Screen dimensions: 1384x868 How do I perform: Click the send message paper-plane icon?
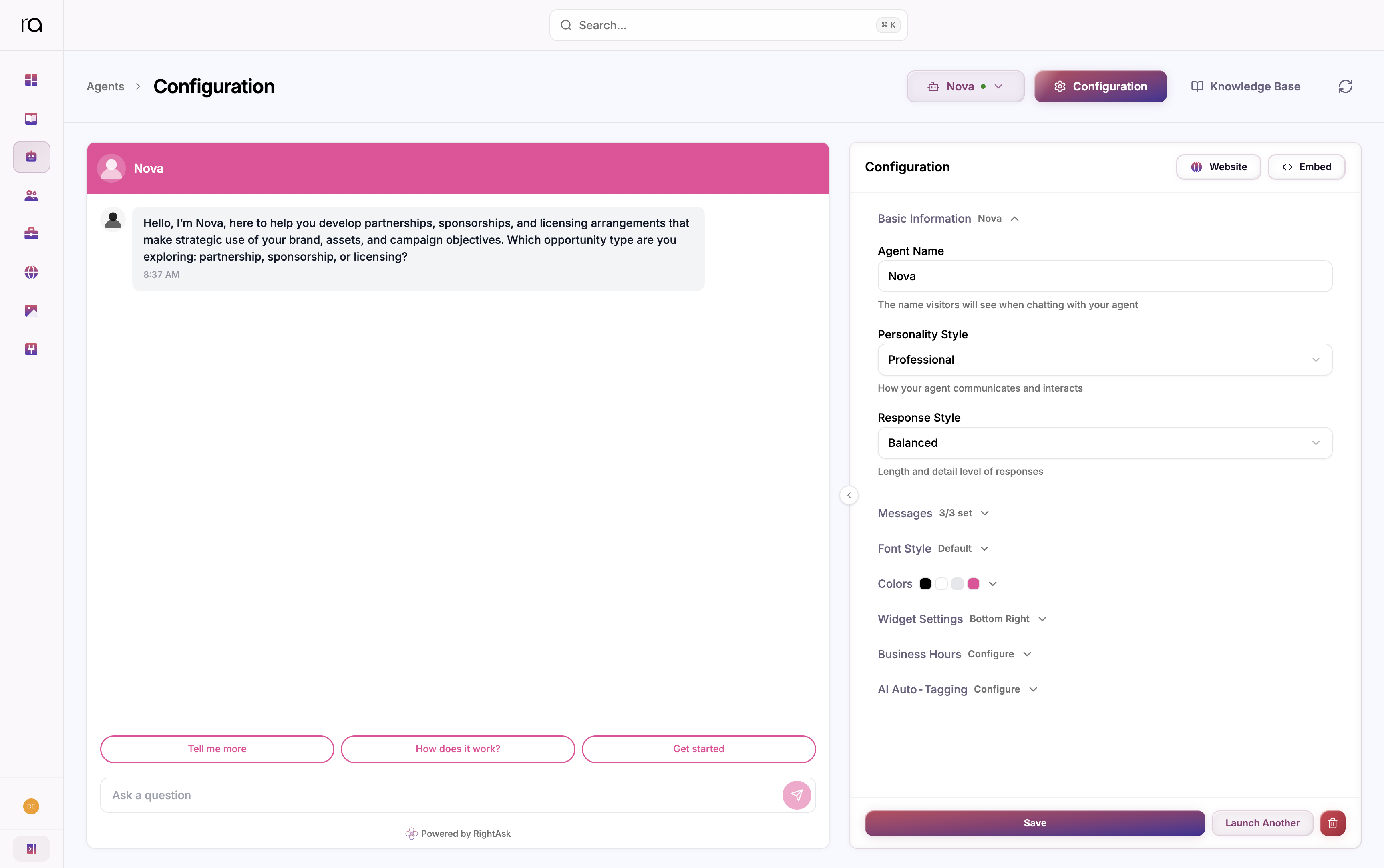pyautogui.click(x=797, y=795)
